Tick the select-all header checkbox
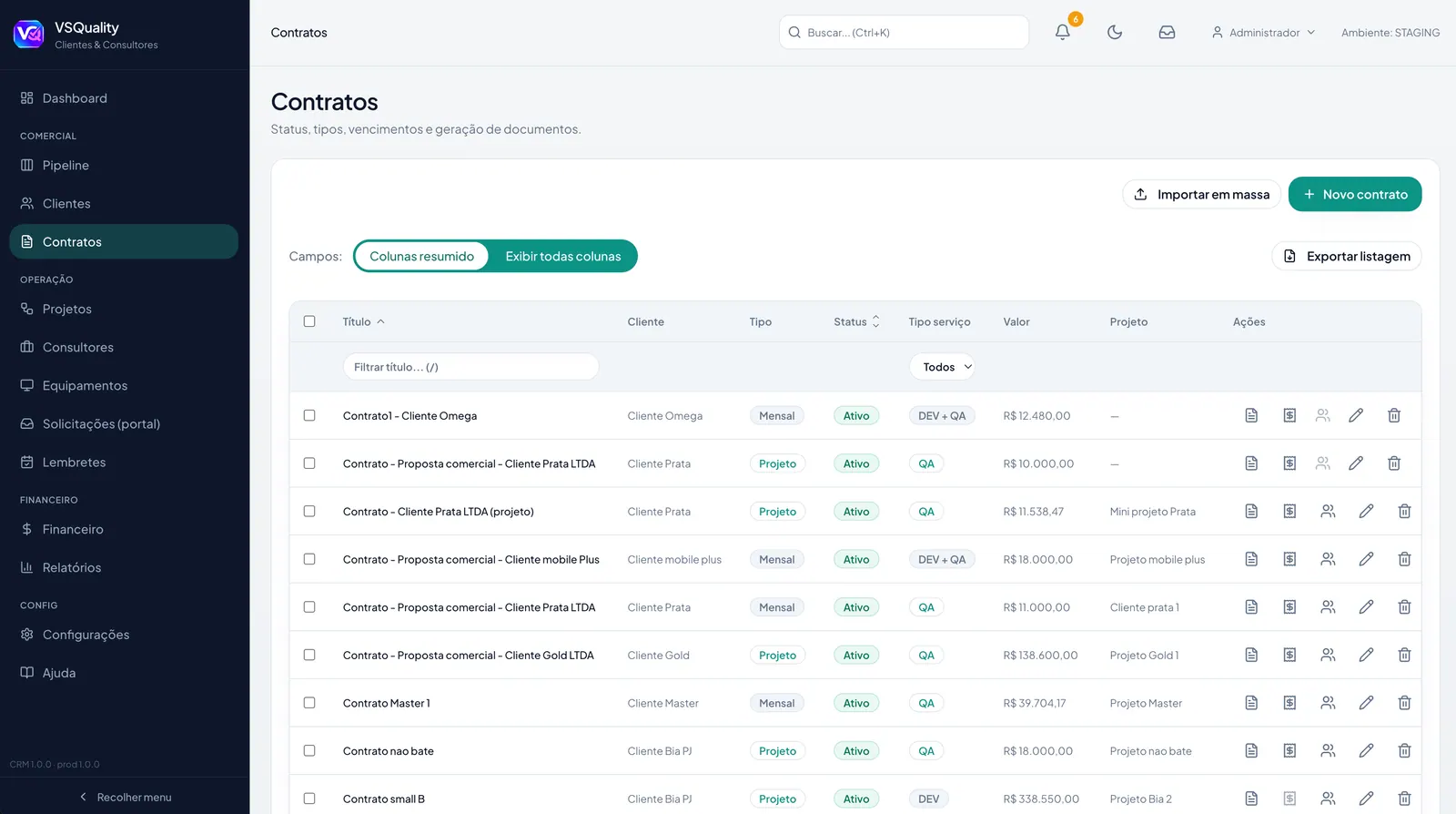The width and height of the screenshot is (1456, 814). (x=309, y=321)
